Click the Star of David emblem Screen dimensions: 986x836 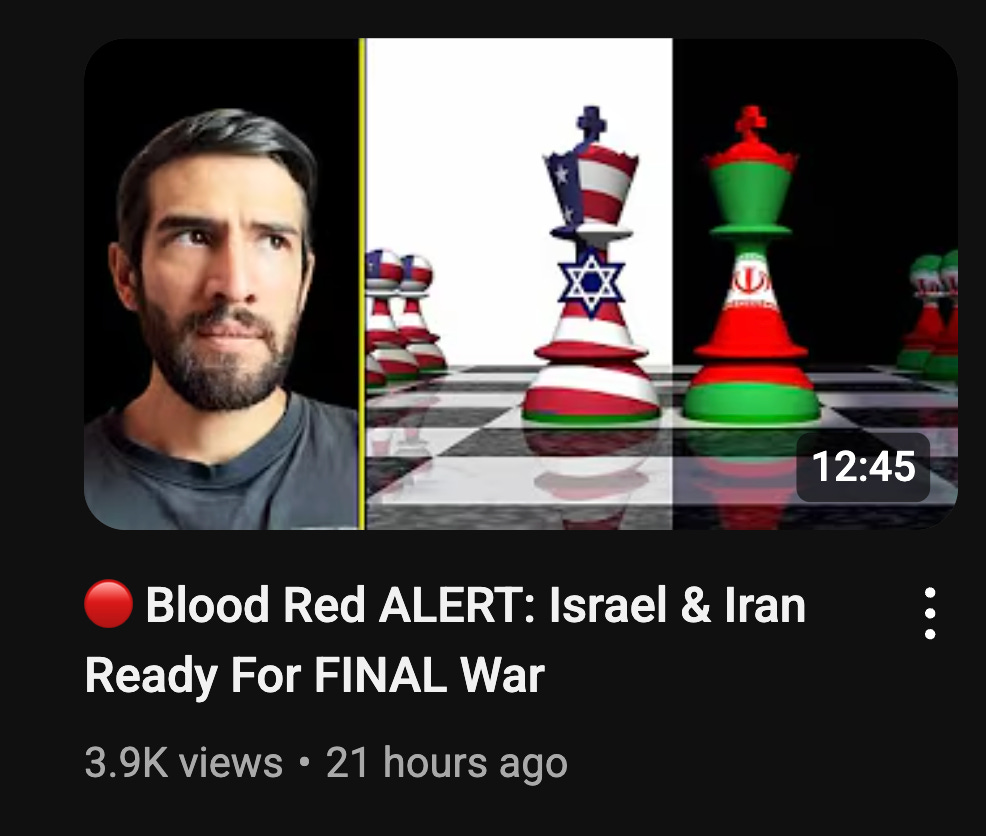591,282
